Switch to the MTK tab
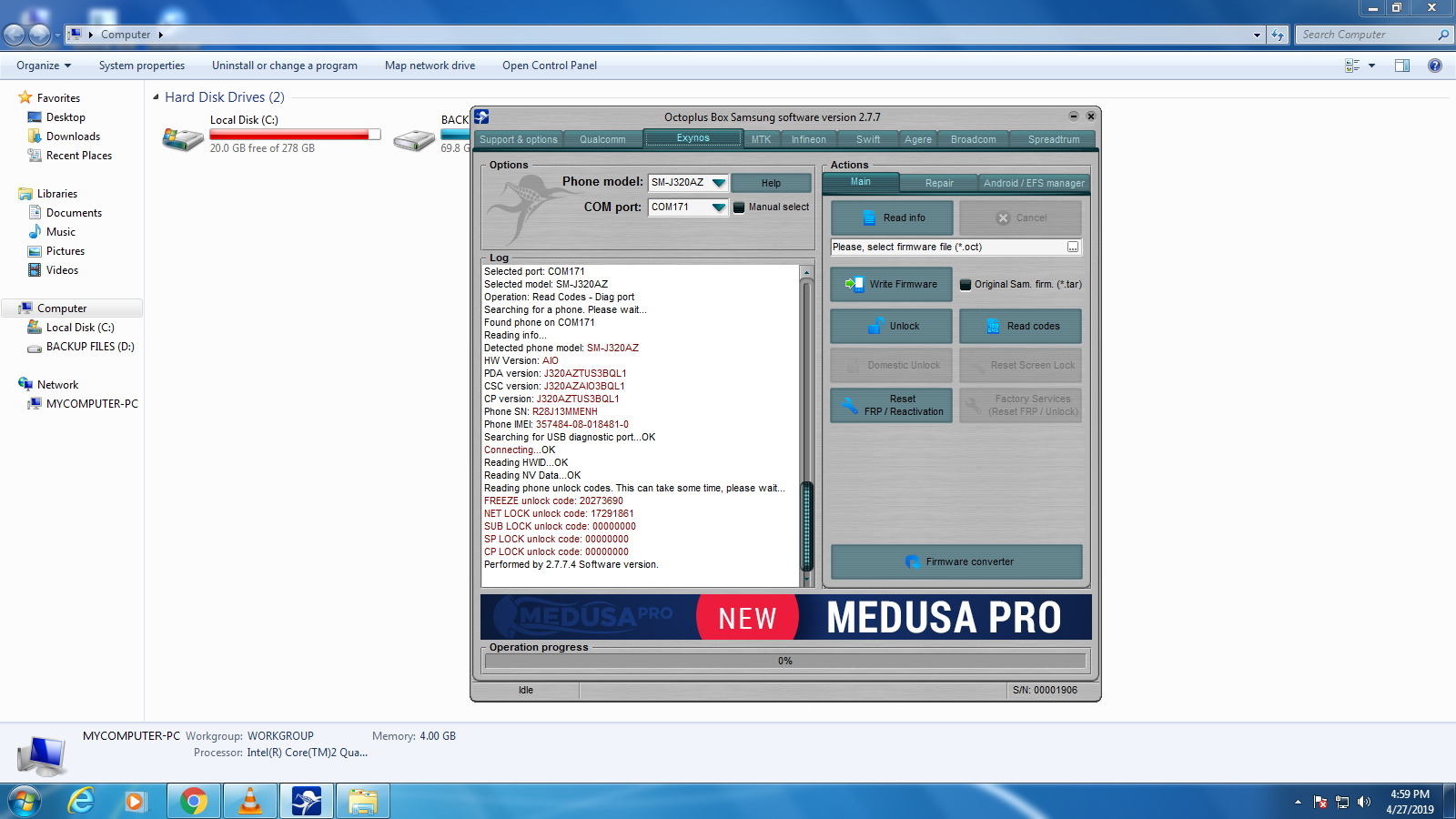Image resolution: width=1456 pixels, height=819 pixels. click(x=762, y=139)
